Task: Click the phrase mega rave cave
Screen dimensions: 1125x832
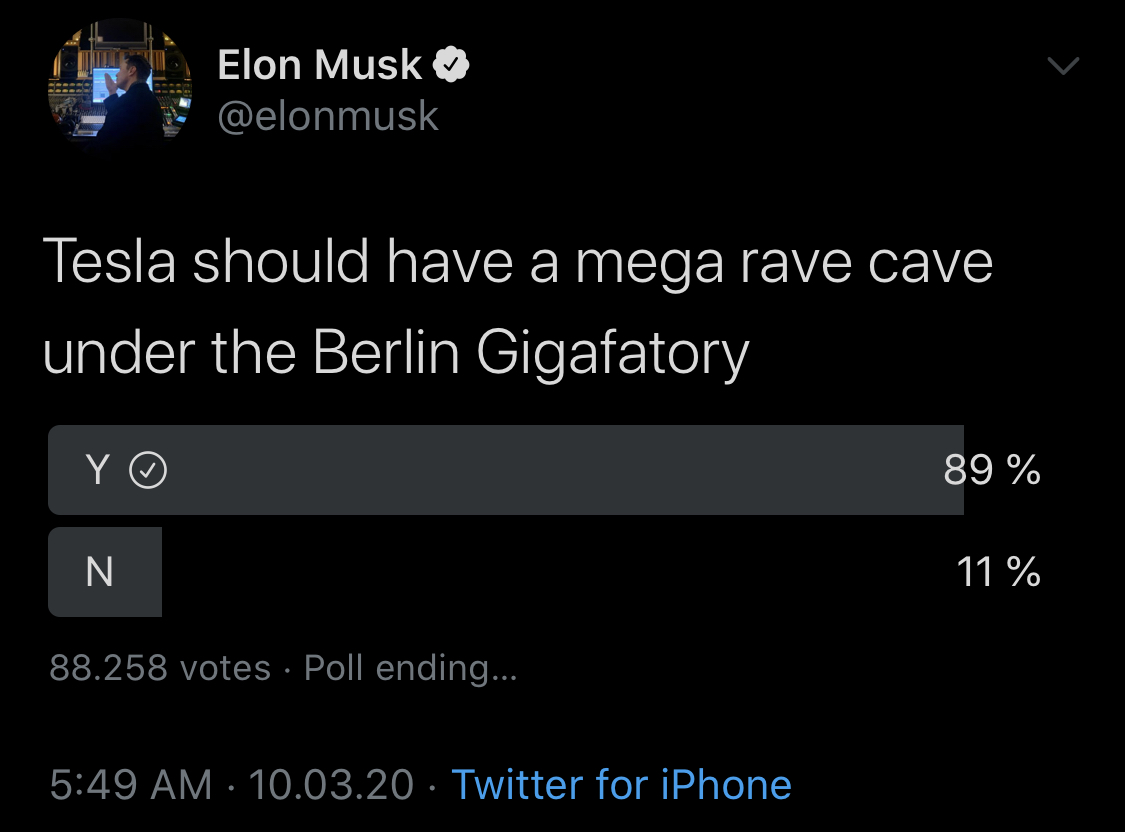Action: (x=784, y=263)
